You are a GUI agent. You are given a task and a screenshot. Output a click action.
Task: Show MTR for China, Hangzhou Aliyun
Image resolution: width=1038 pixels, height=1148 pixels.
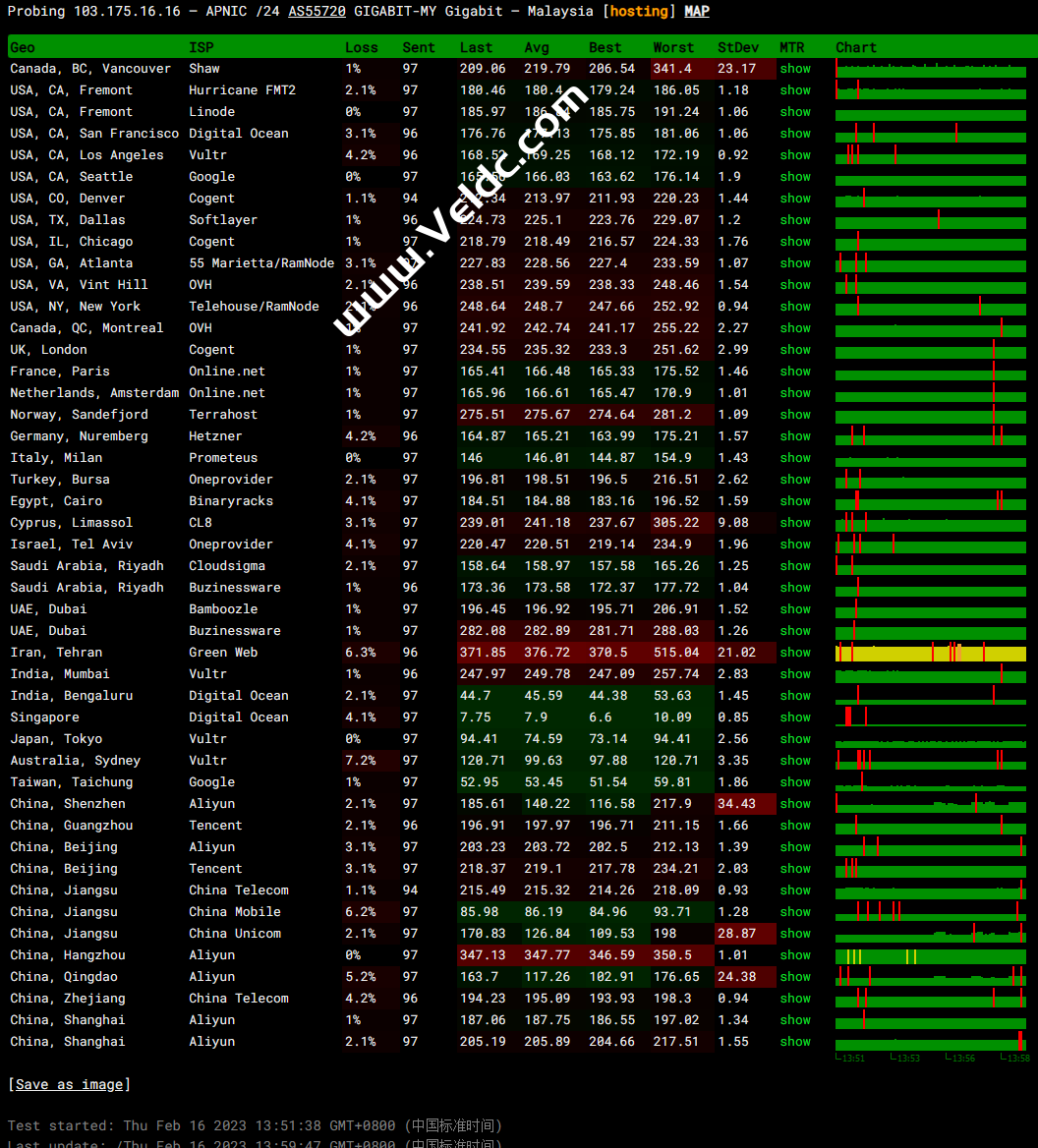tap(795, 955)
